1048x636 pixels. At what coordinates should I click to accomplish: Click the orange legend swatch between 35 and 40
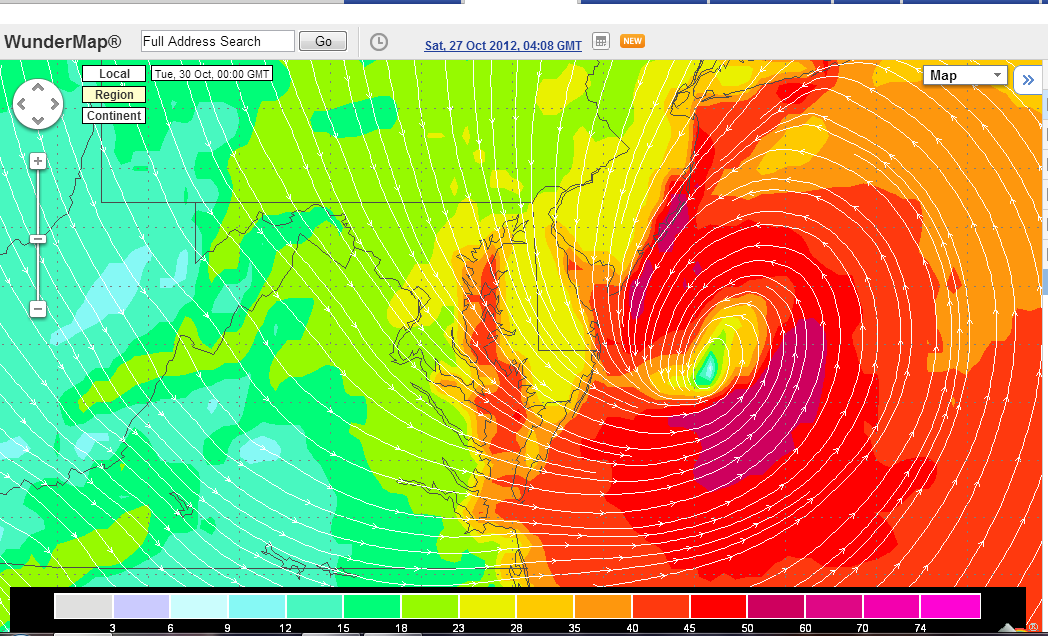pyautogui.click(x=603, y=606)
